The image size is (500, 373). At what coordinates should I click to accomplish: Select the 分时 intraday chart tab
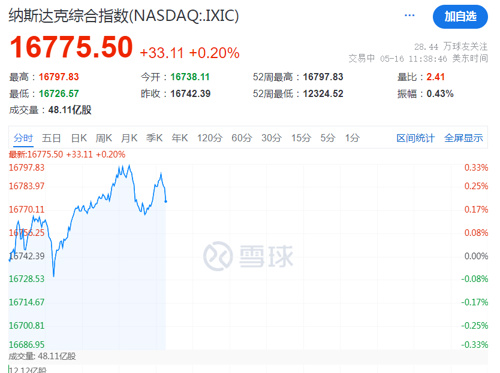[23, 138]
